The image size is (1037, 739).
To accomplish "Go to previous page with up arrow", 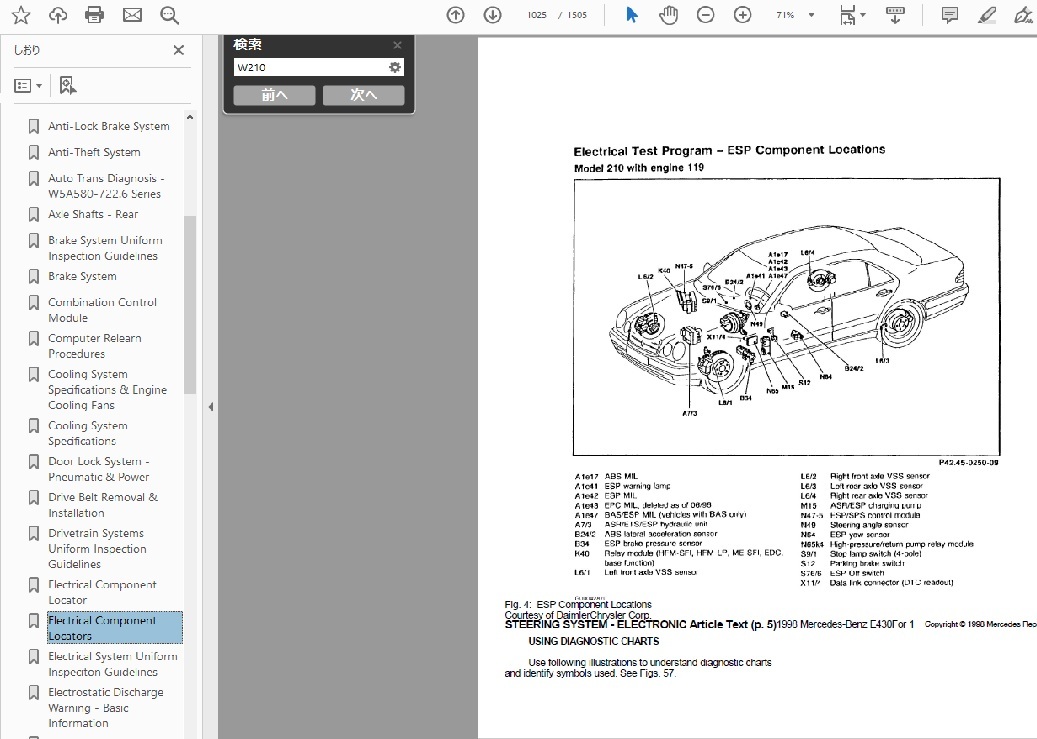I will (x=455, y=15).
